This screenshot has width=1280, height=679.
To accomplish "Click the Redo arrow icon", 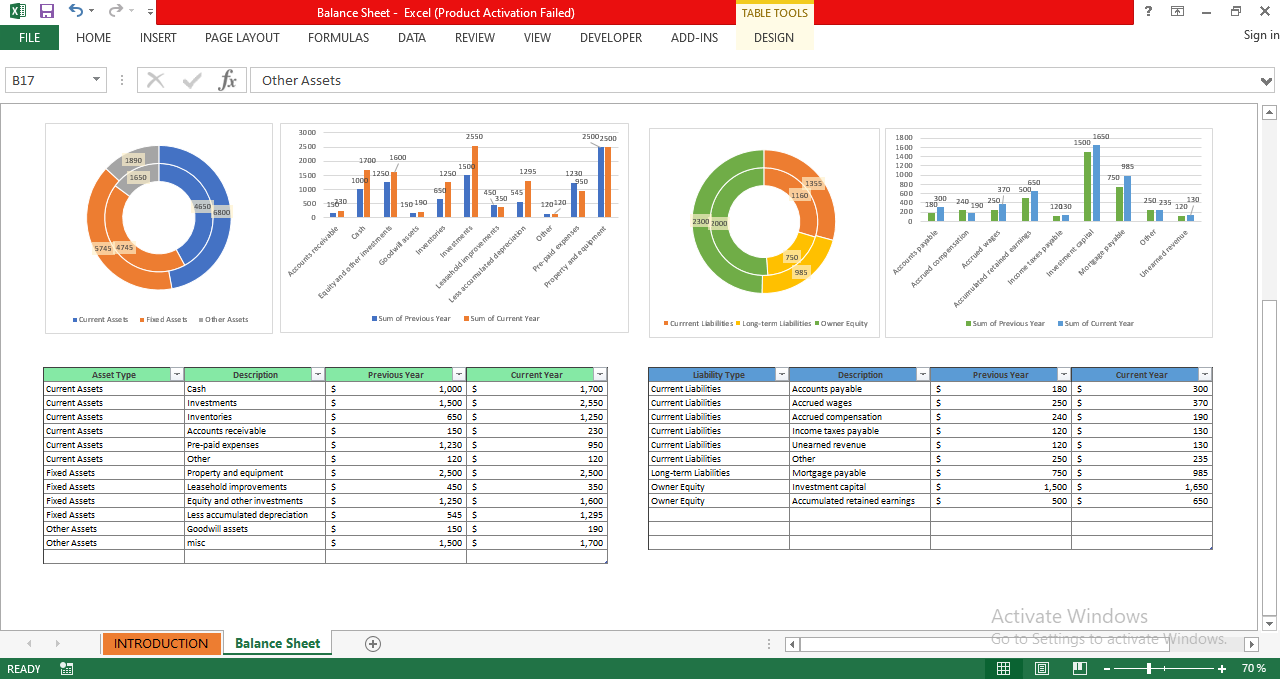I will click(115, 12).
